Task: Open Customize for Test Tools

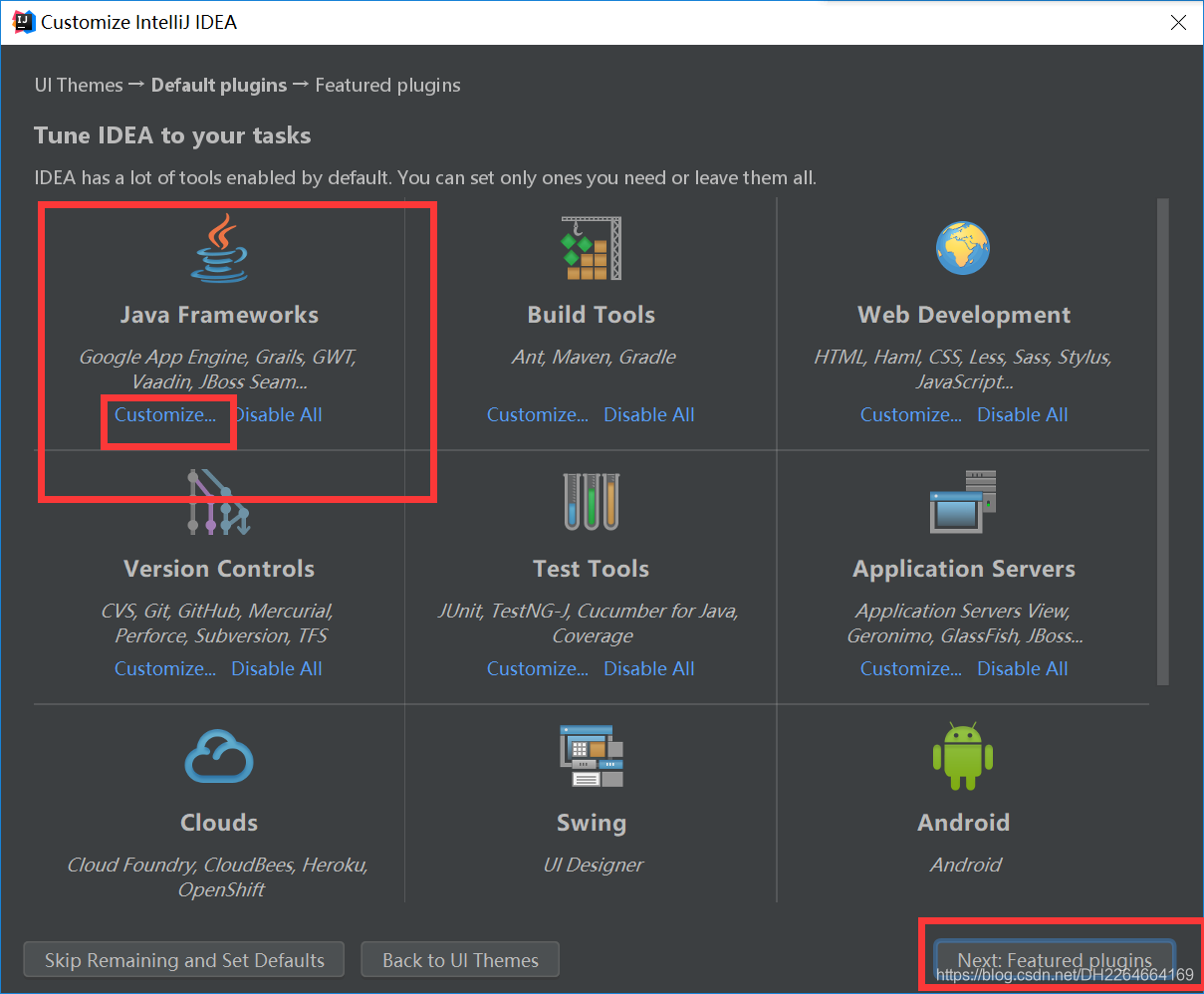Action: click(538, 668)
